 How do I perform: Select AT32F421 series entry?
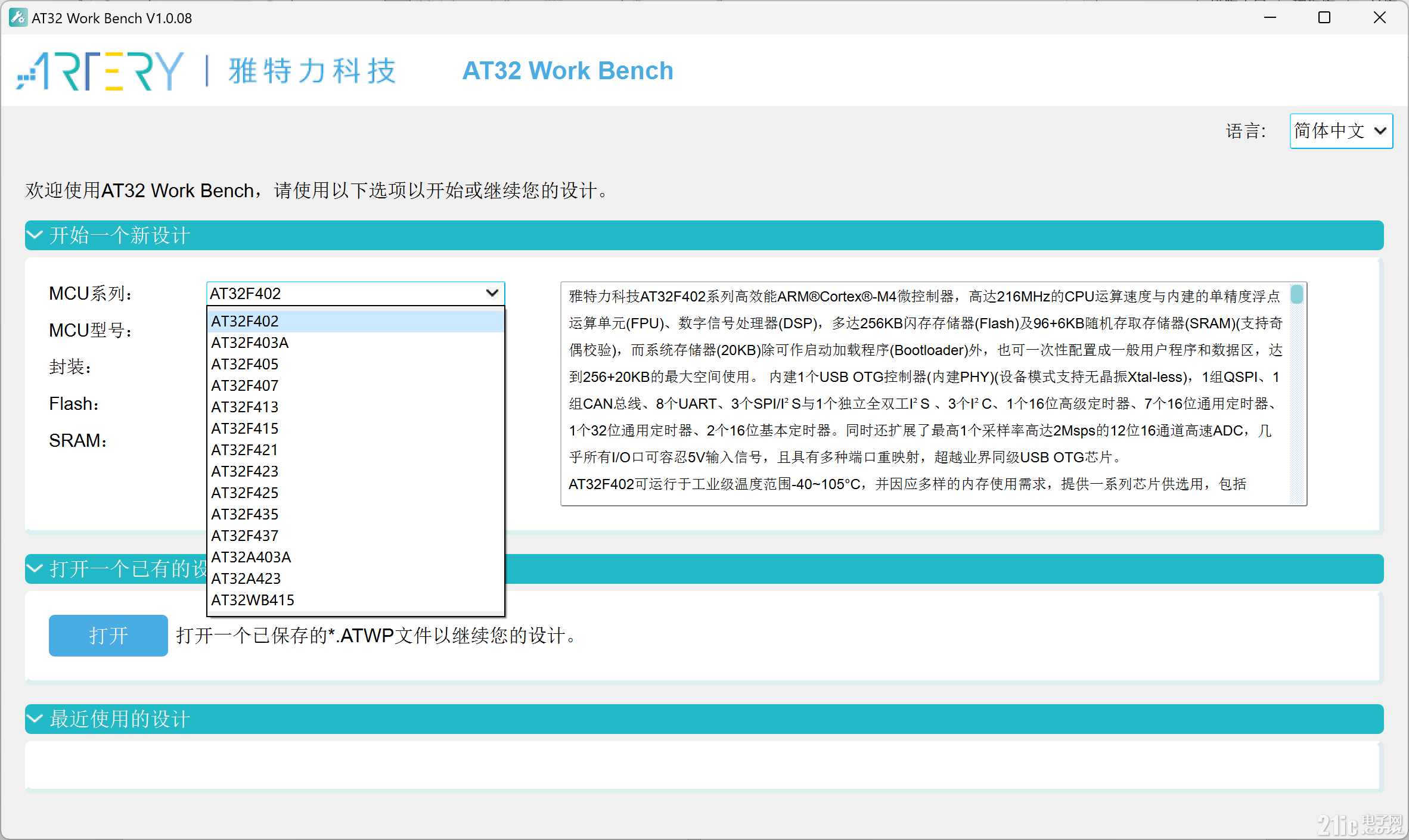click(x=355, y=450)
